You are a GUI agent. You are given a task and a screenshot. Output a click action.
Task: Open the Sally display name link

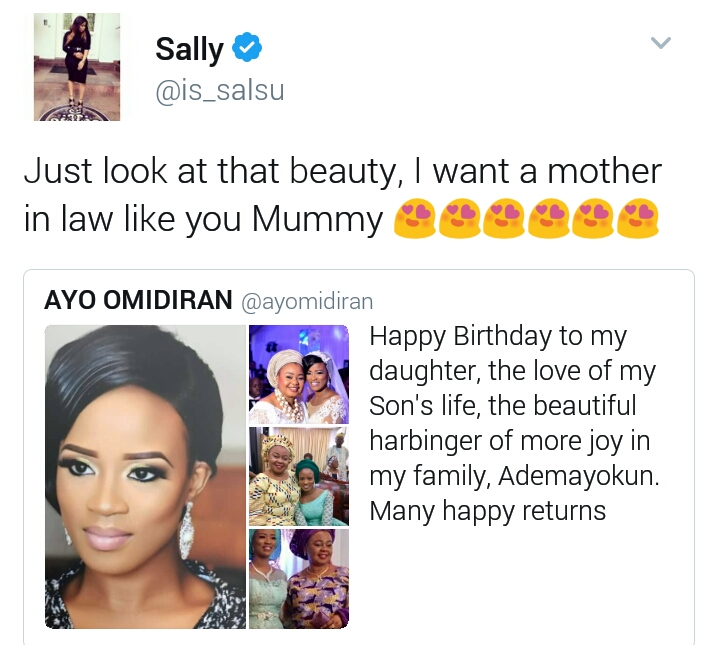click(x=189, y=49)
